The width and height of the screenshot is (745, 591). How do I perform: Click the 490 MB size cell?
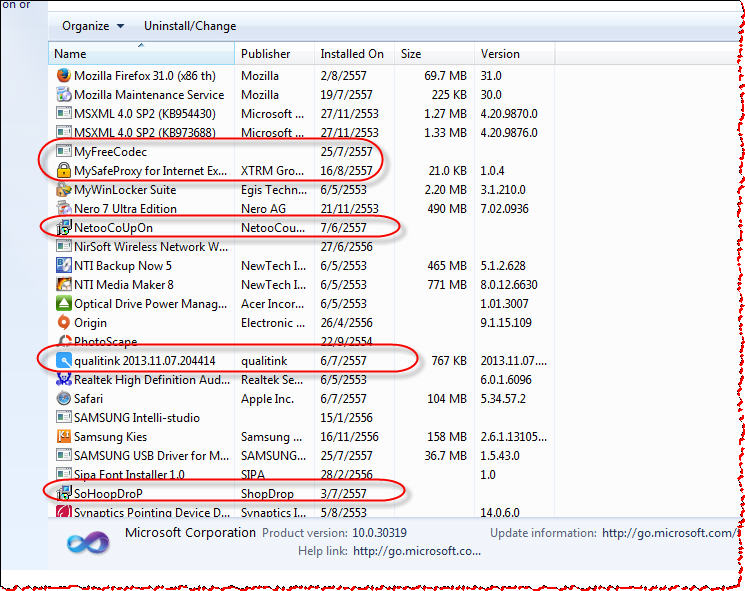tap(447, 209)
